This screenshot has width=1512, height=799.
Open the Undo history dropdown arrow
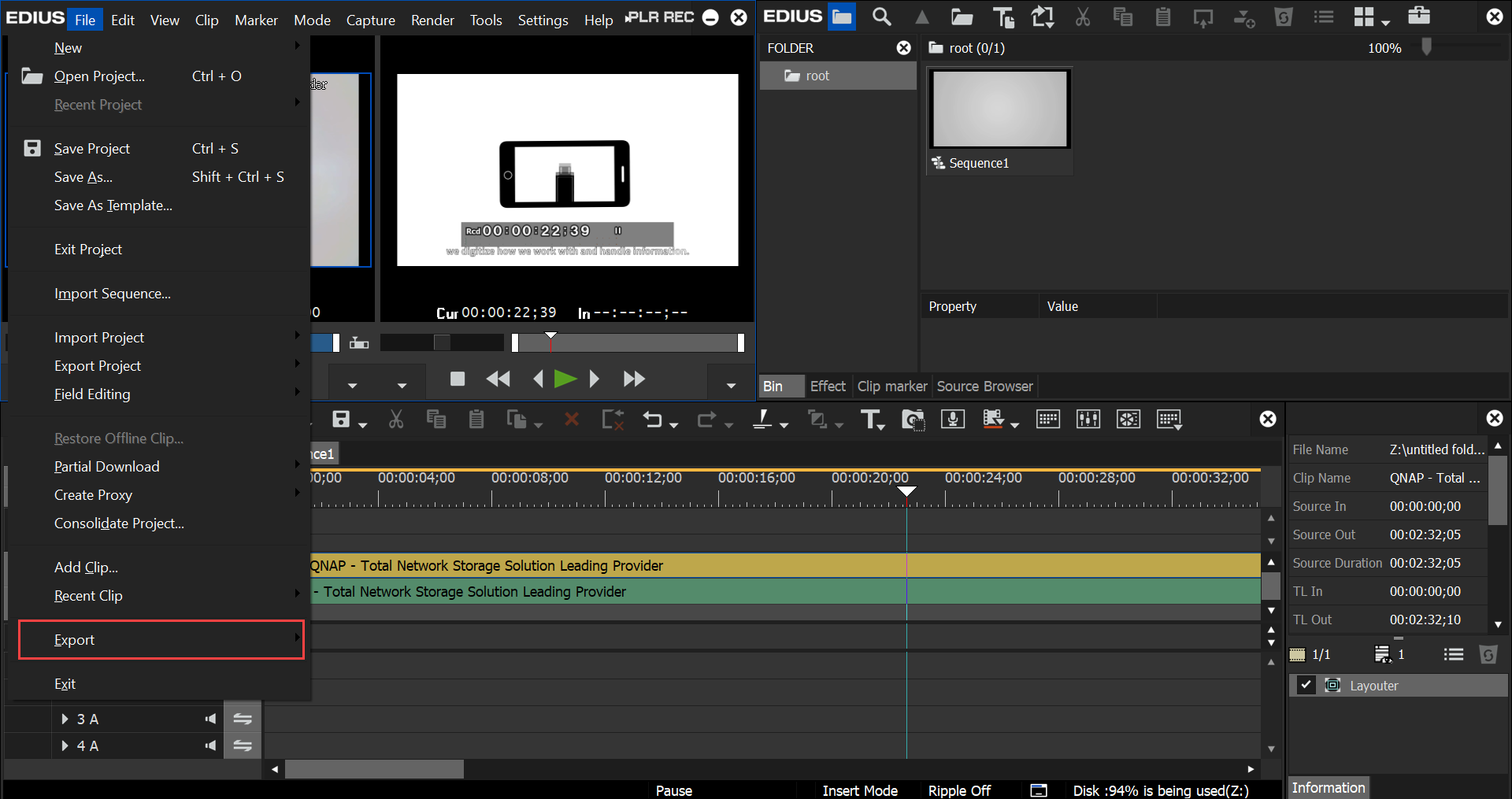(674, 425)
